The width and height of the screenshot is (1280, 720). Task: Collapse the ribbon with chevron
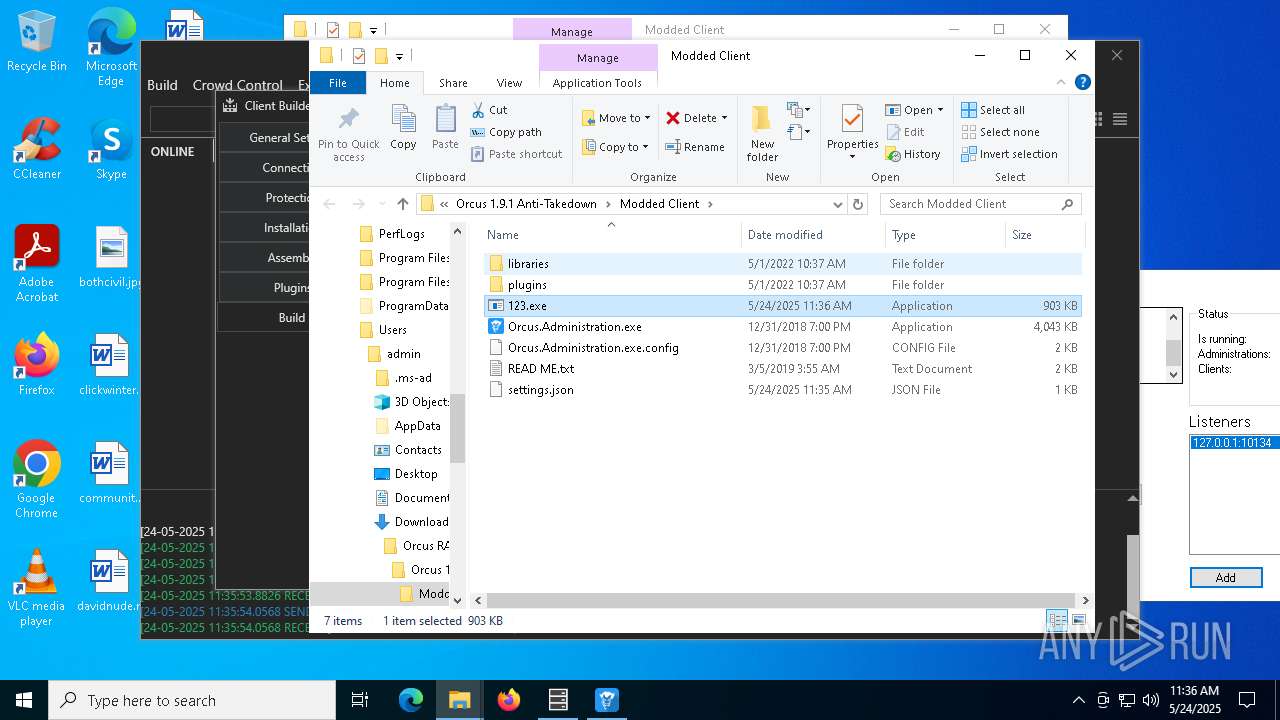click(1062, 83)
